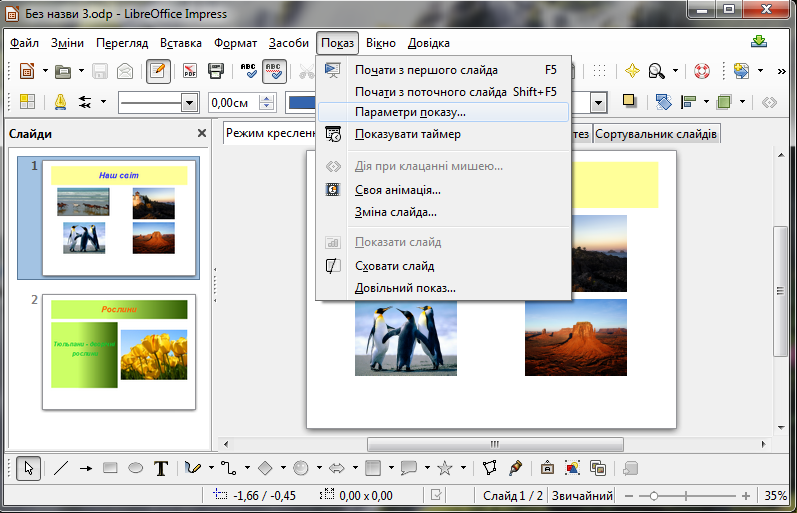Select Почати з першого слайда
Screen dimensions: 797x513
pos(442,70)
